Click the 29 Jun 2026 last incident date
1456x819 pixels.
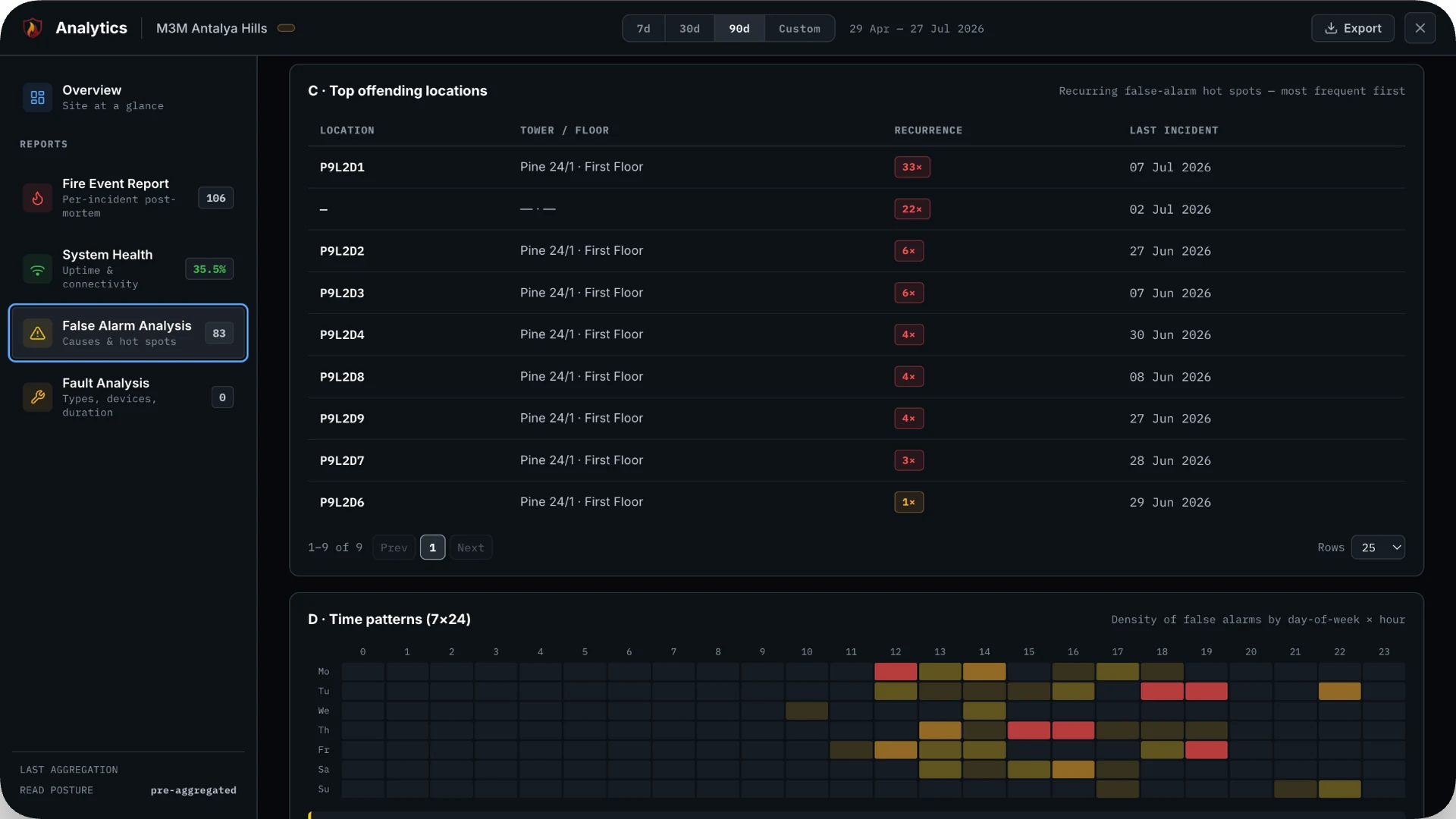pos(1170,503)
